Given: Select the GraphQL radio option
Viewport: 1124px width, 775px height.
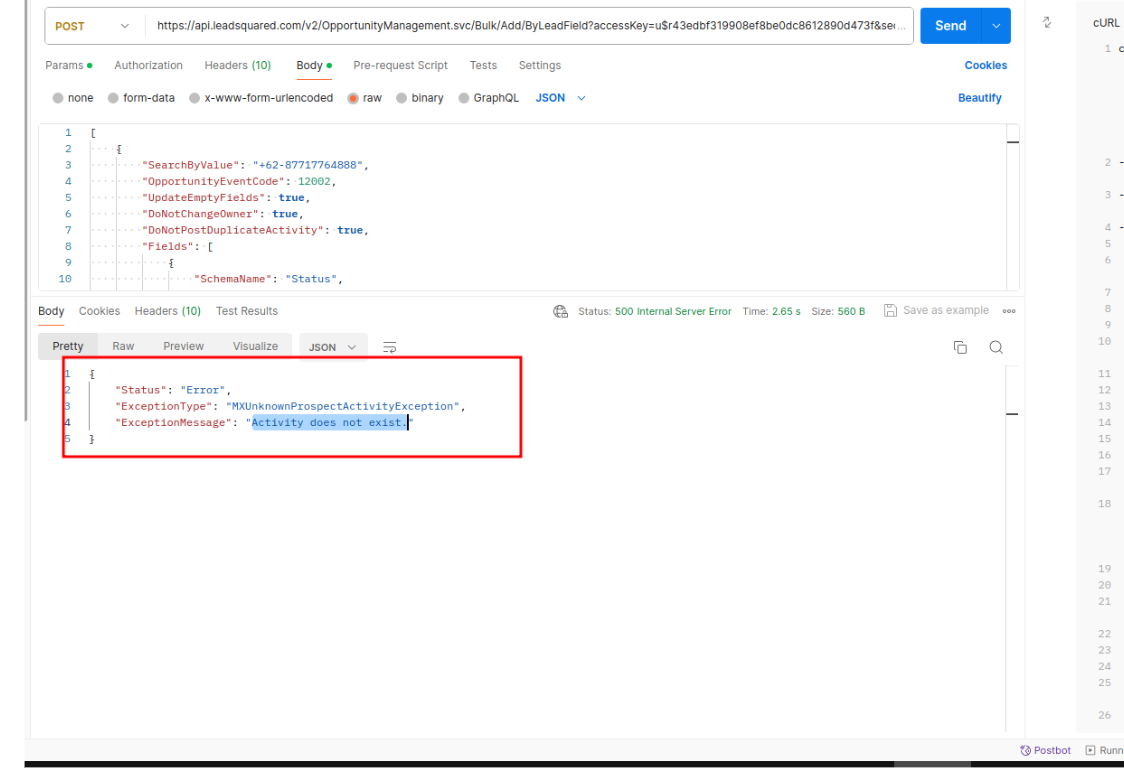Looking at the screenshot, I should click(464, 98).
